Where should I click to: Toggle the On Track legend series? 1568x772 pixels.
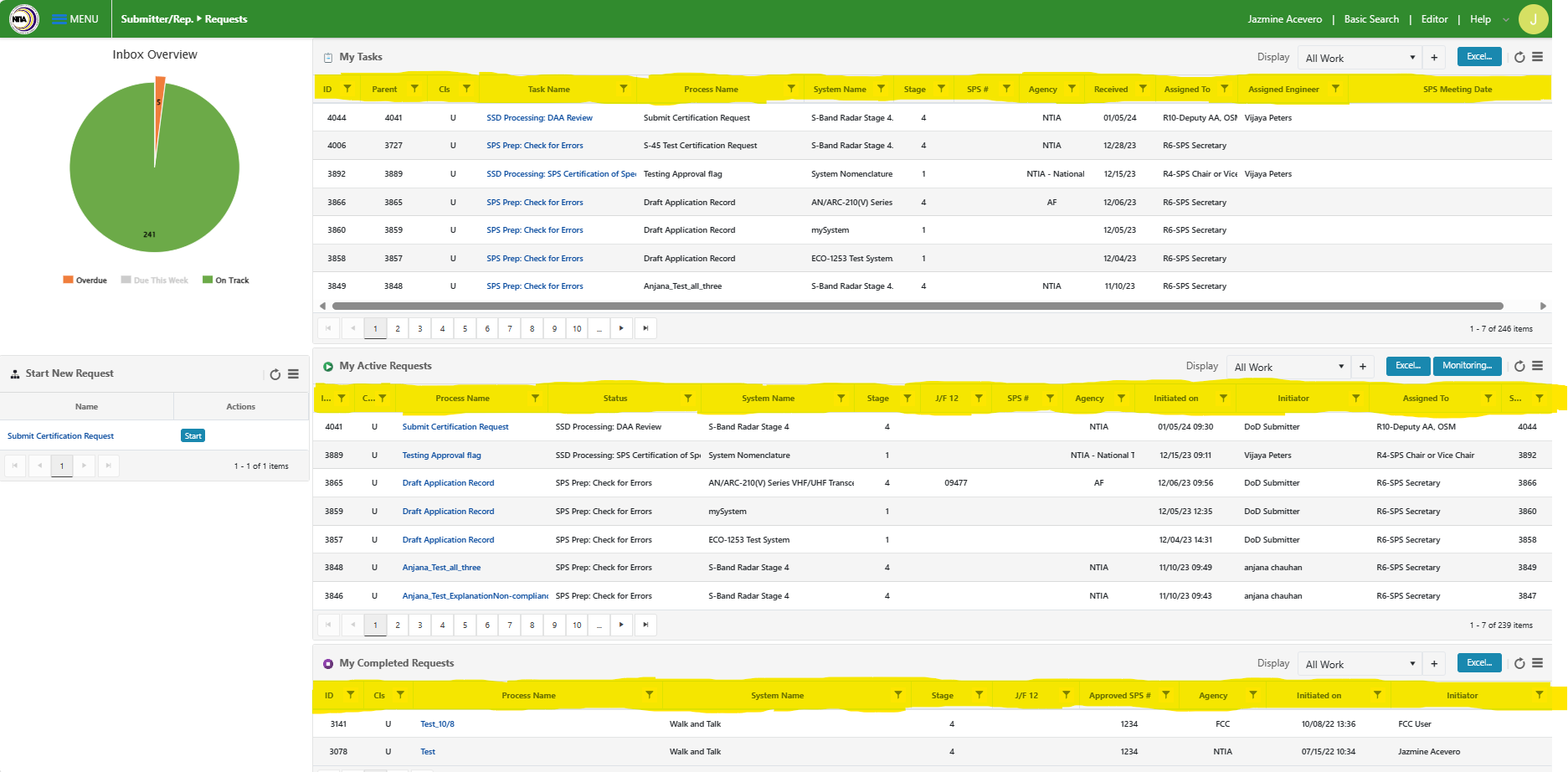tap(226, 280)
